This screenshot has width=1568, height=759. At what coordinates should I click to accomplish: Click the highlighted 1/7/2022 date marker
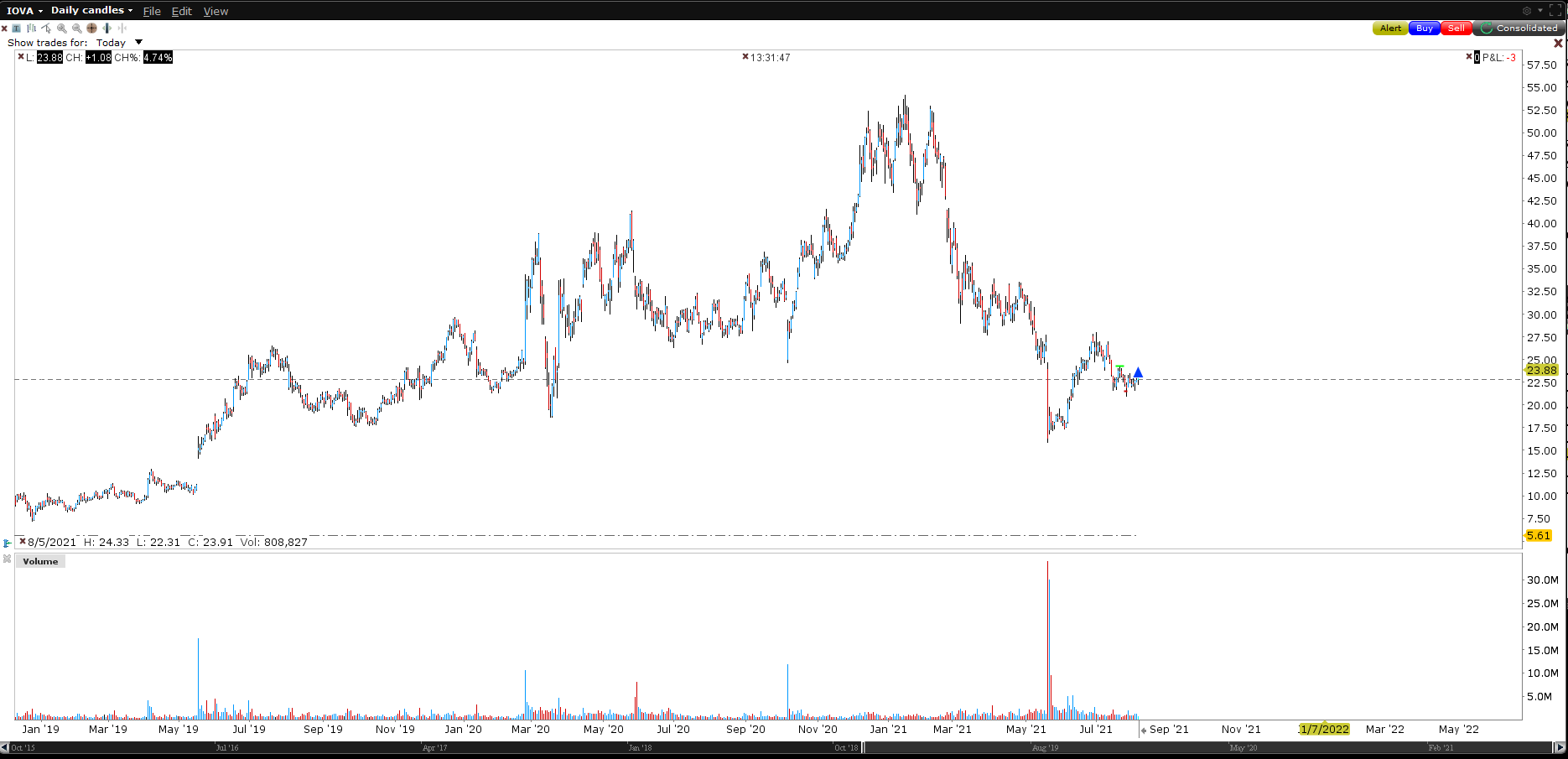(1325, 729)
